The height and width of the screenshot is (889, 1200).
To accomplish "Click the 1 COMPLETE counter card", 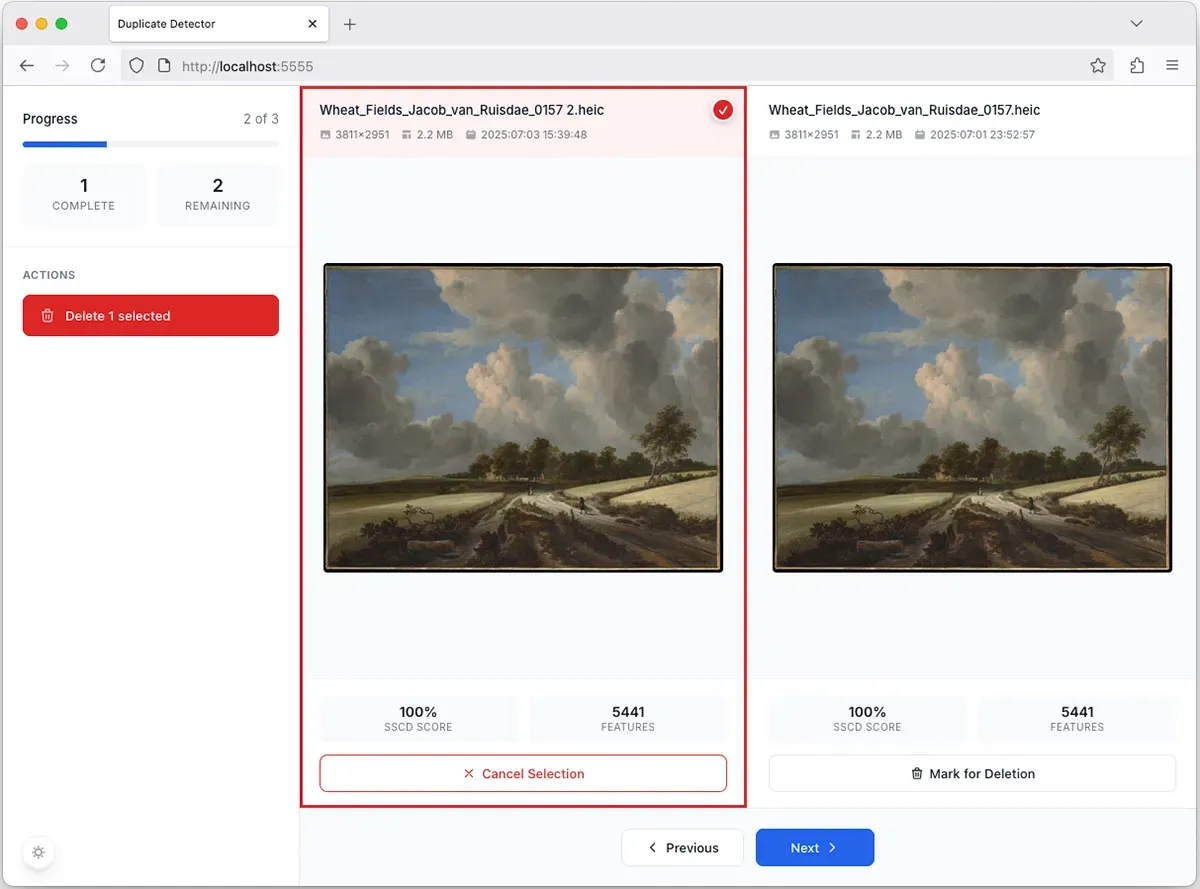I will [x=84, y=195].
